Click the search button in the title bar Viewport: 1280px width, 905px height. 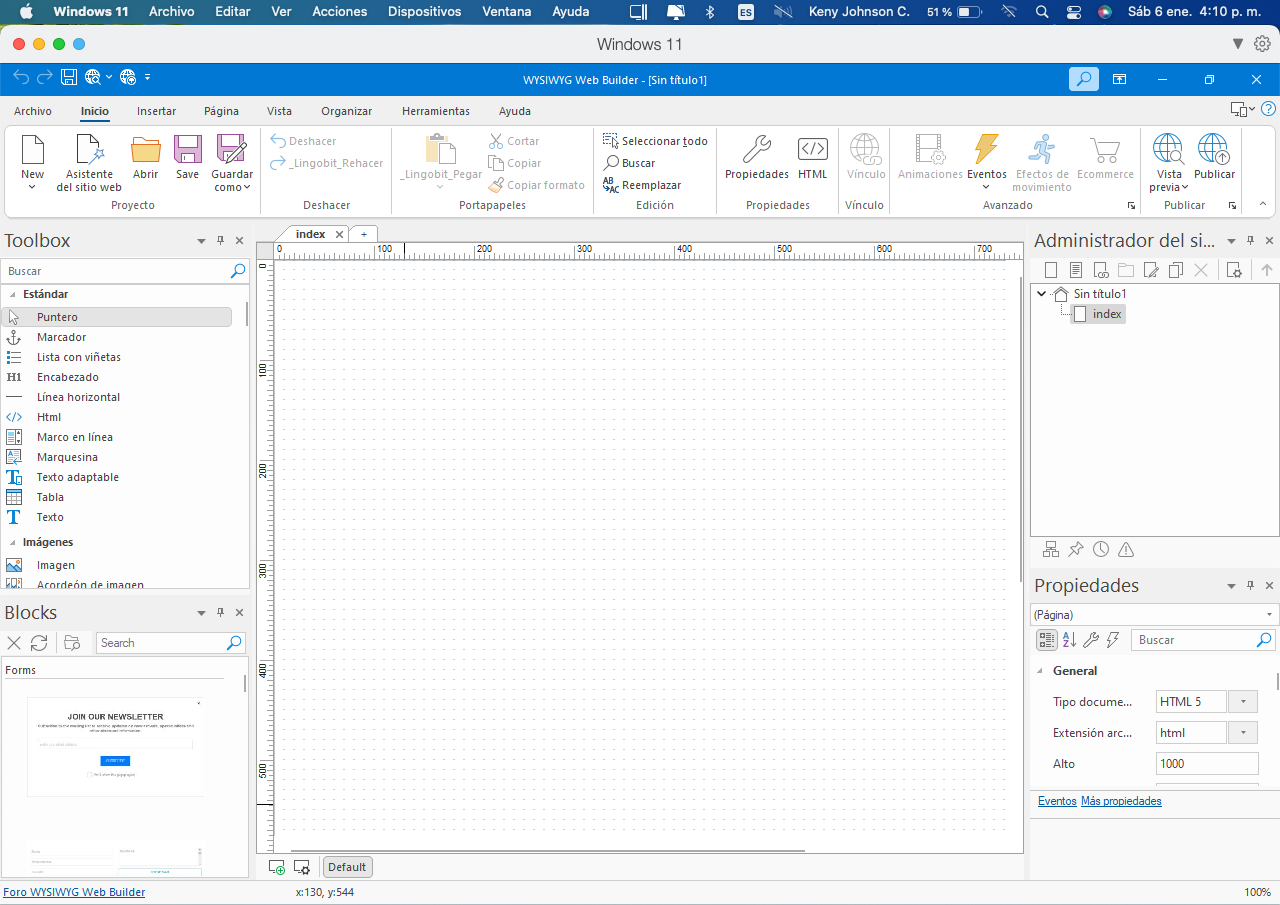[1084, 79]
